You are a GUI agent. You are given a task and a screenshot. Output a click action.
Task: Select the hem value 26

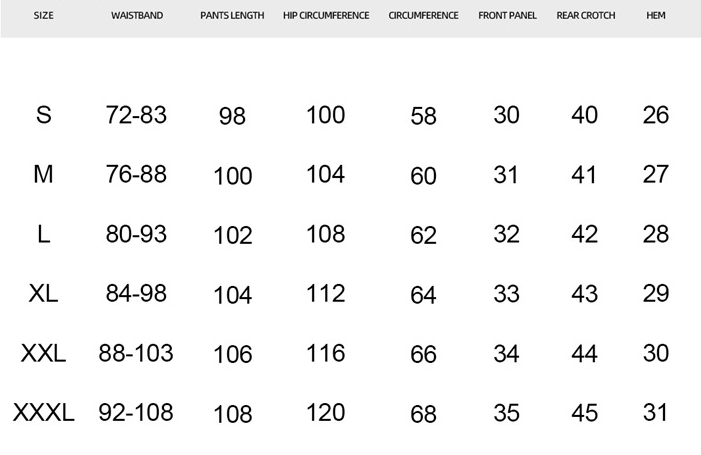(656, 115)
